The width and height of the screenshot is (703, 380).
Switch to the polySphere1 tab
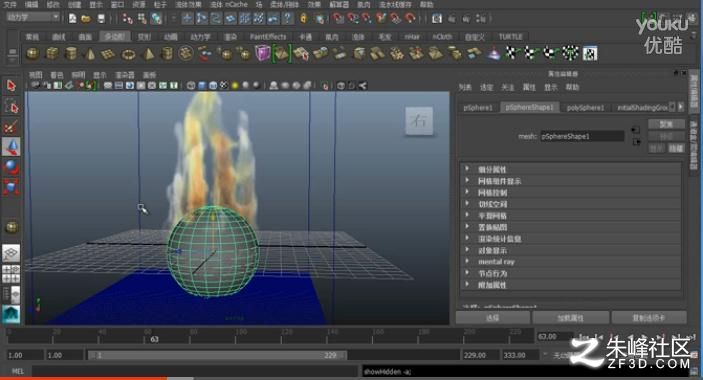coord(585,108)
